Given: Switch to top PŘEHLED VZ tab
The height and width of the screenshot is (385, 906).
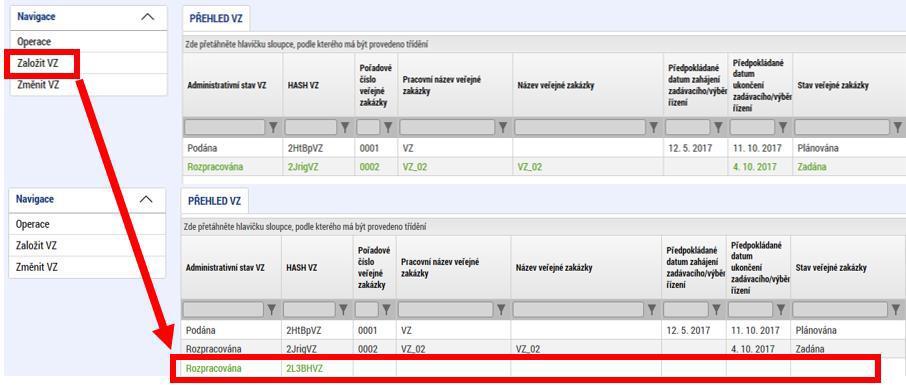Looking at the screenshot, I should (x=216, y=18).
